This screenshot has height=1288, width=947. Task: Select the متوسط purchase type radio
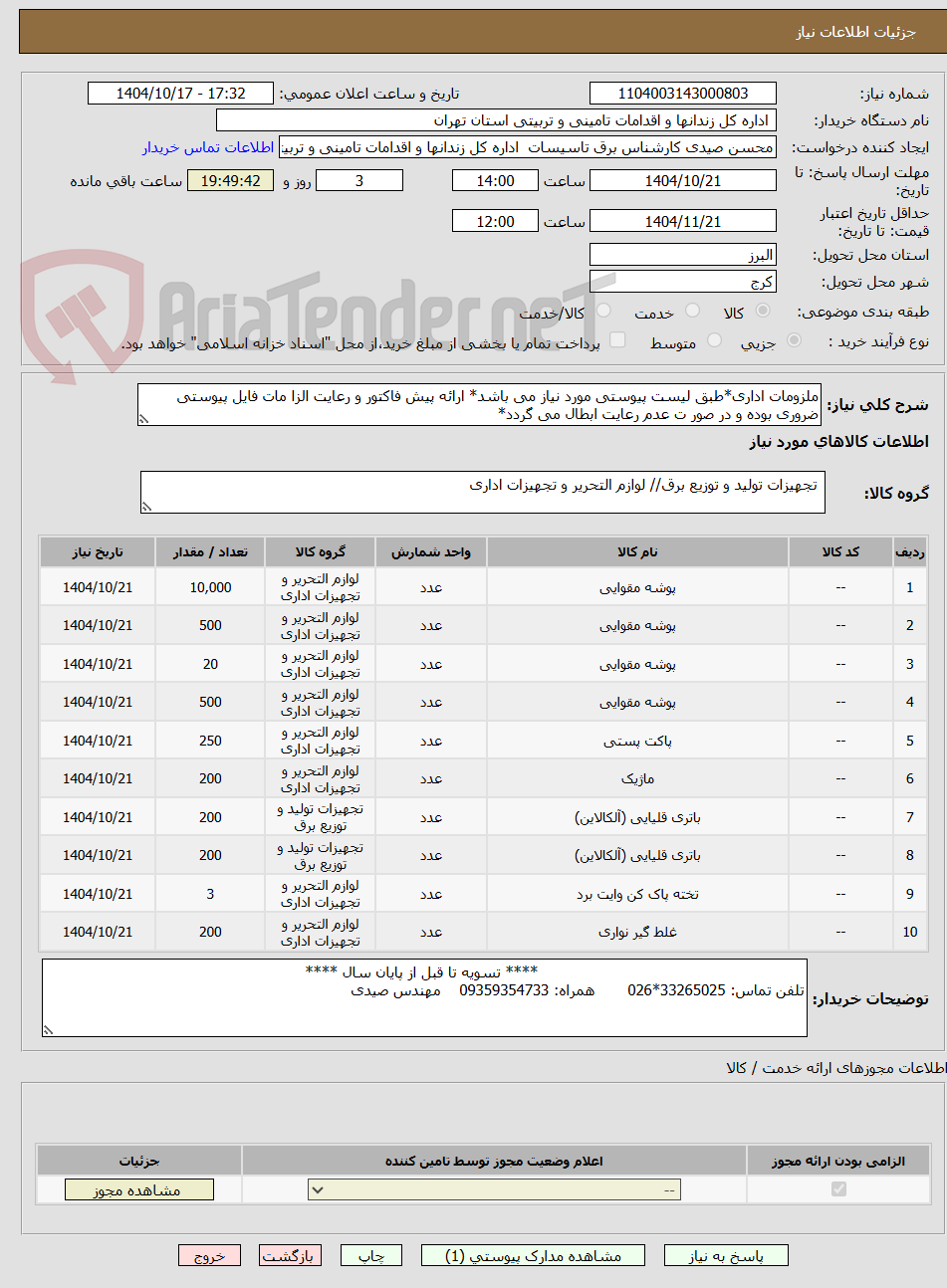(714, 340)
